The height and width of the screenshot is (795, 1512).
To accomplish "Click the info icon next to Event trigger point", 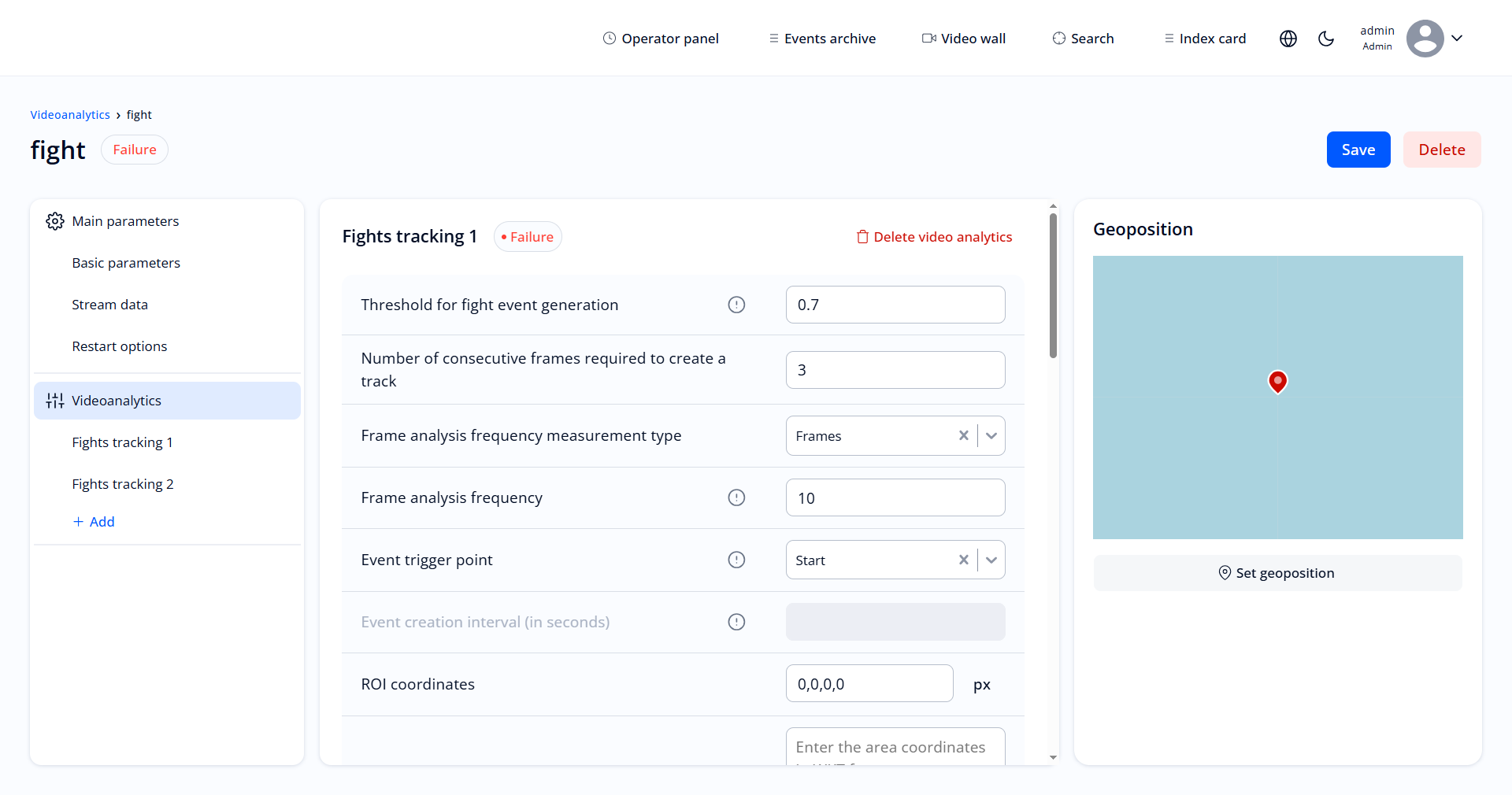I will (x=737, y=560).
